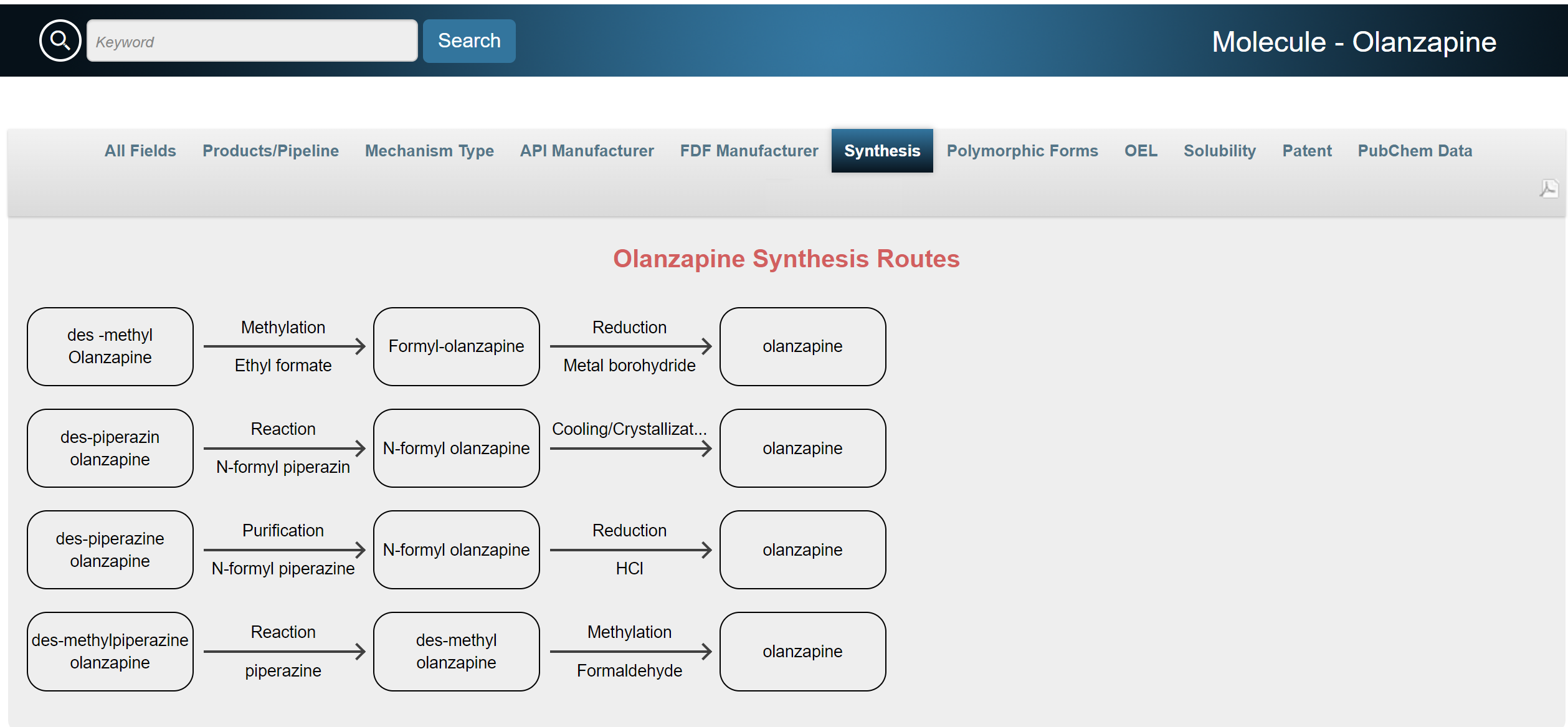Image resolution: width=1568 pixels, height=727 pixels.
Task: Click the Keyword search input field
Action: tap(252, 41)
